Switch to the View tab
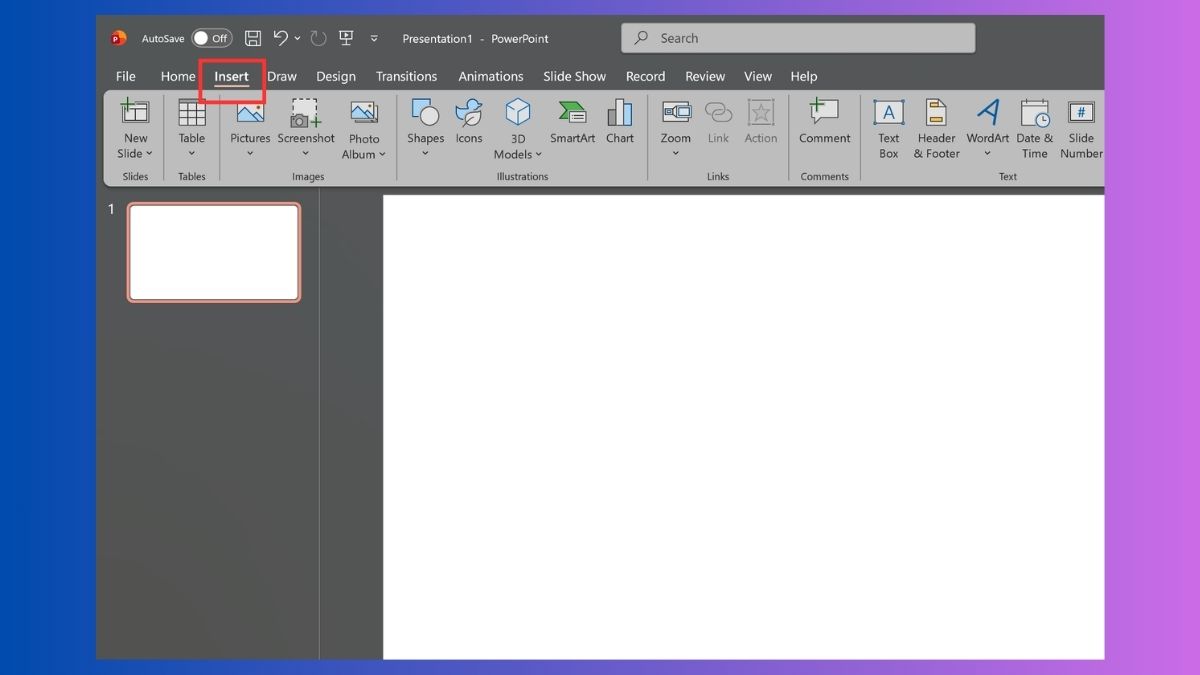1200x675 pixels. tap(758, 76)
